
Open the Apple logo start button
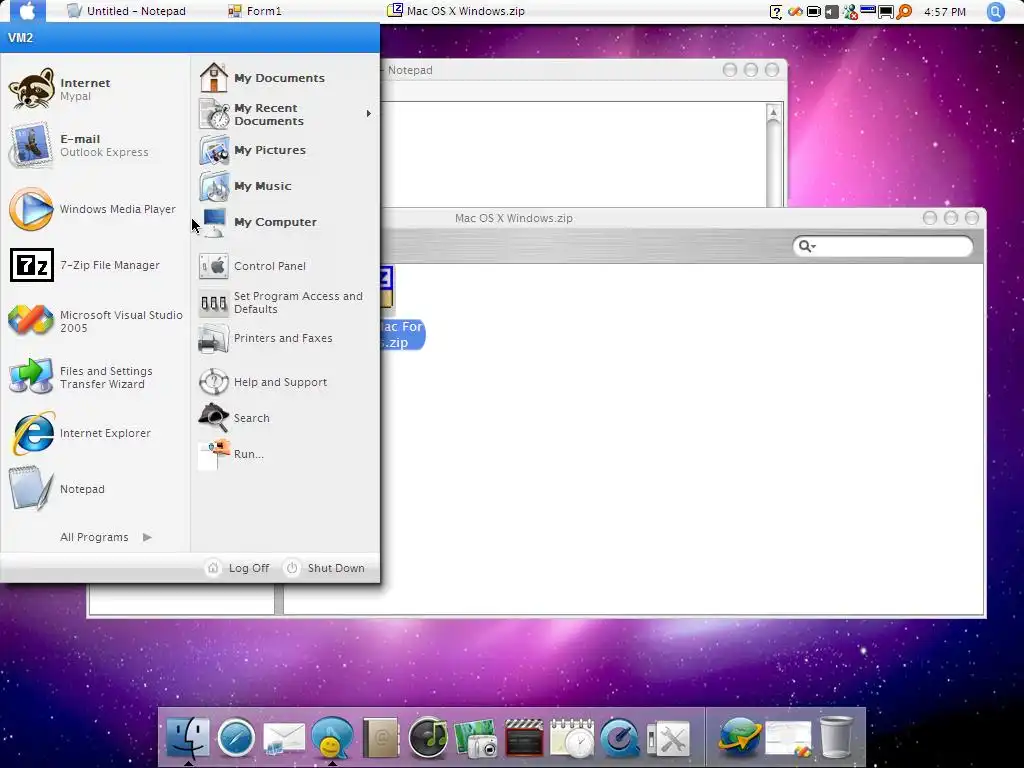click(x=27, y=11)
